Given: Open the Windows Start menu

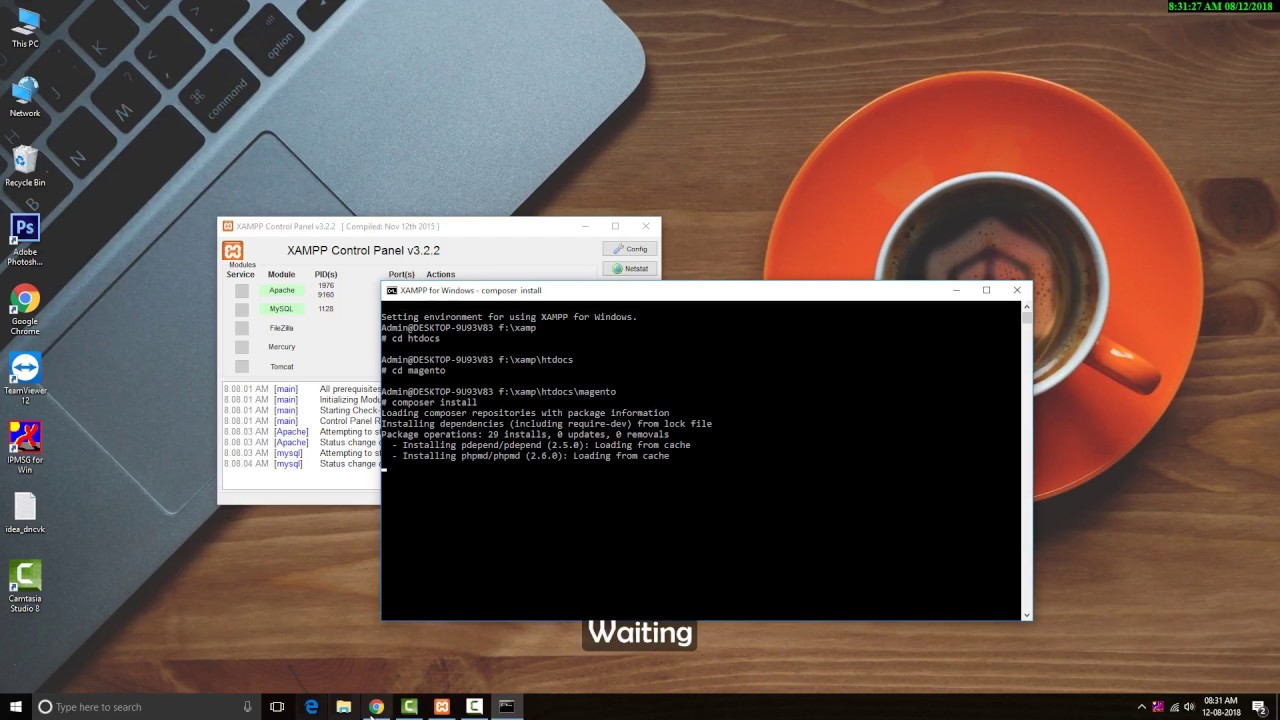Looking at the screenshot, I should coord(16,707).
